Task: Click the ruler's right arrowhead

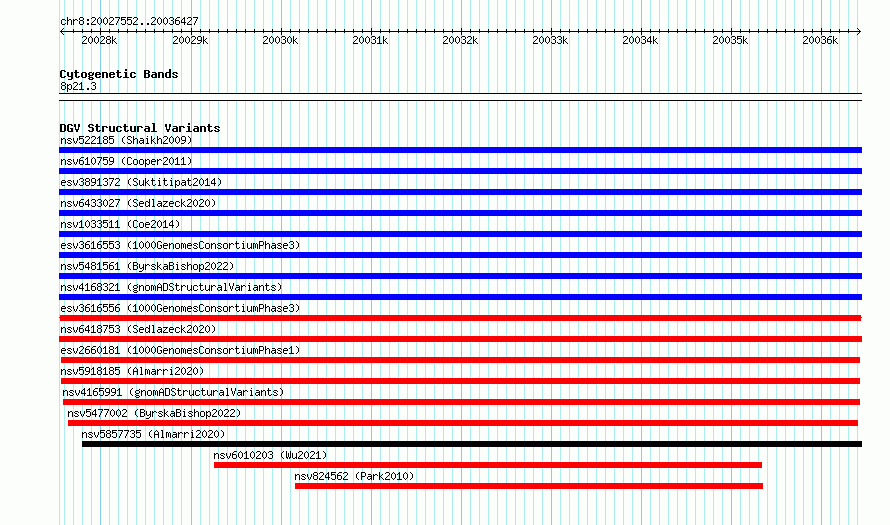Action: [x=859, y=31]
